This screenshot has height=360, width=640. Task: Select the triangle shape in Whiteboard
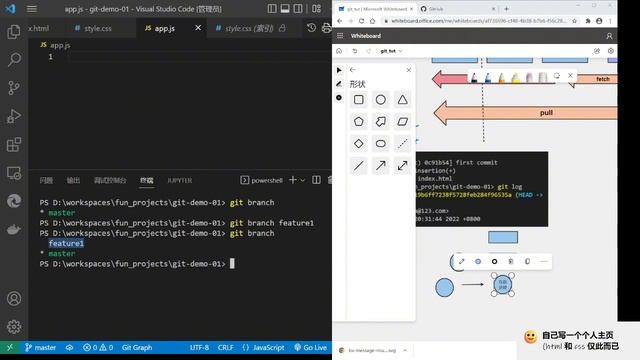(x=403, y=100)
